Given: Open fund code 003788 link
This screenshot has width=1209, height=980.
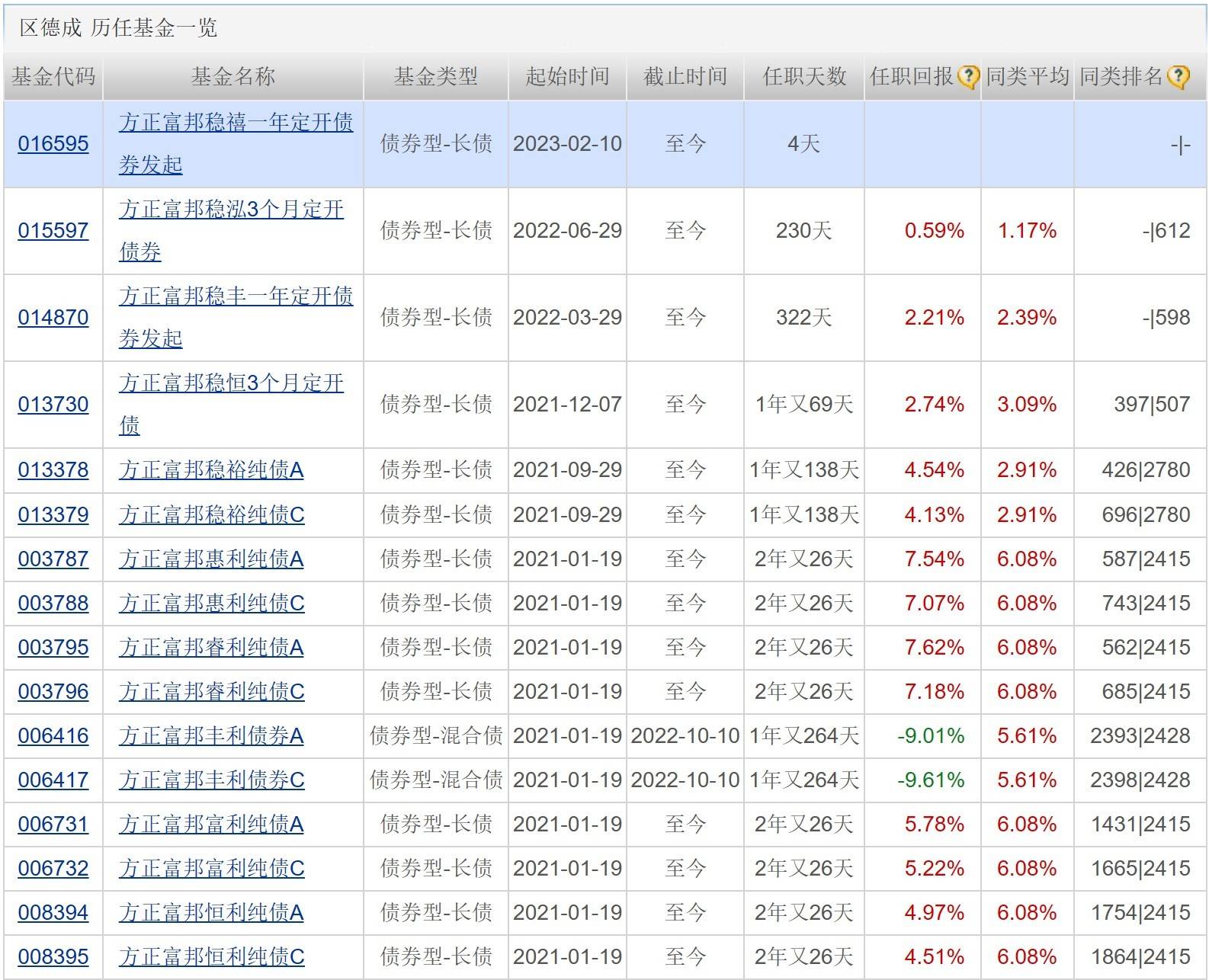Looking at the screenshot, I should click(x=53, y=604).
